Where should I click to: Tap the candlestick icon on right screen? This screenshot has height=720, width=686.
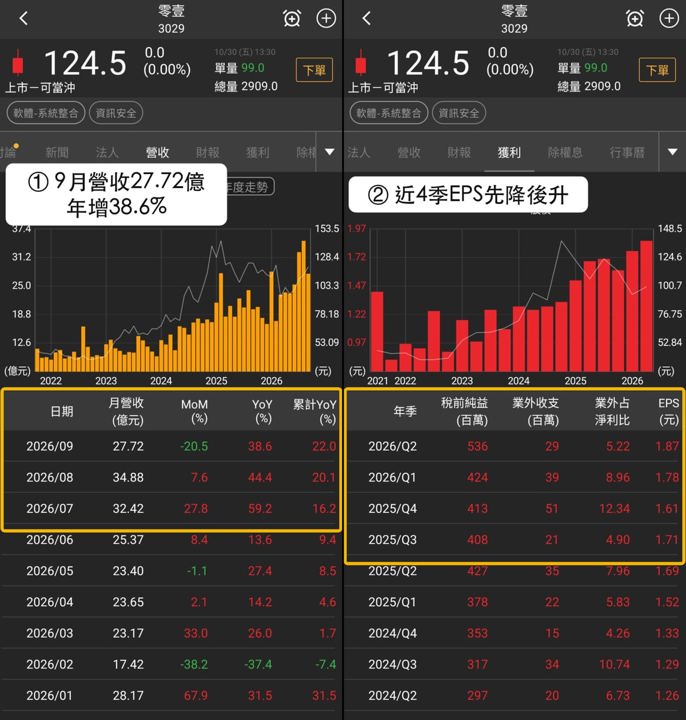(x=361, y=63)
